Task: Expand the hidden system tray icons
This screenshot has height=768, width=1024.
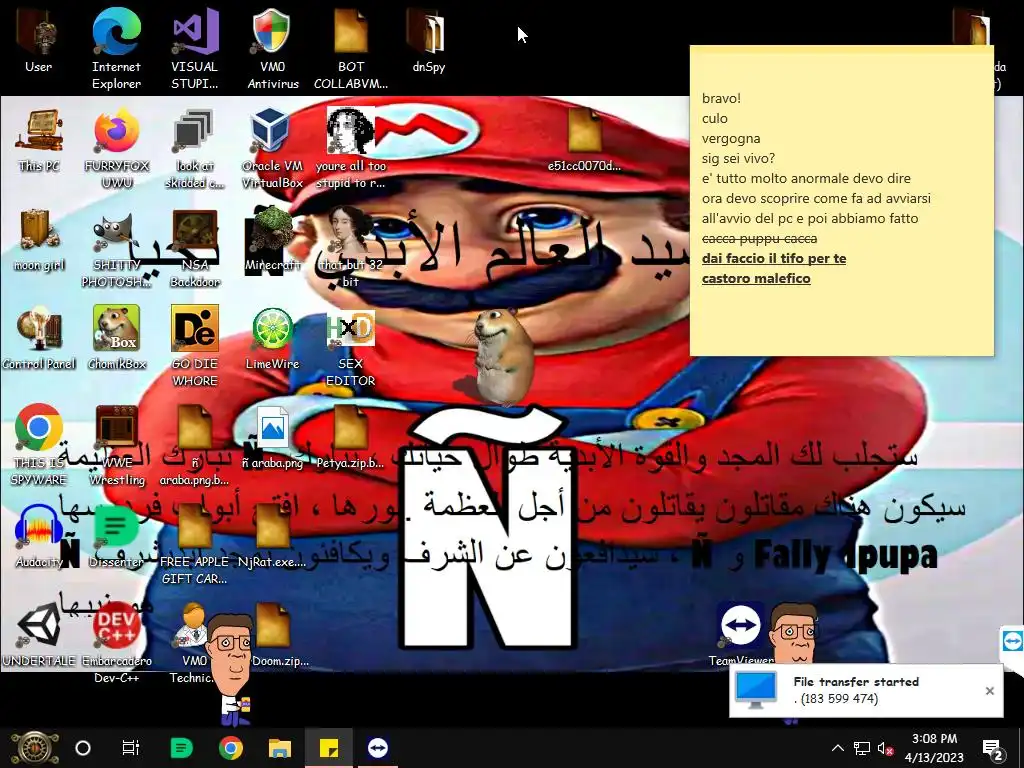Action: click(838, 748)
